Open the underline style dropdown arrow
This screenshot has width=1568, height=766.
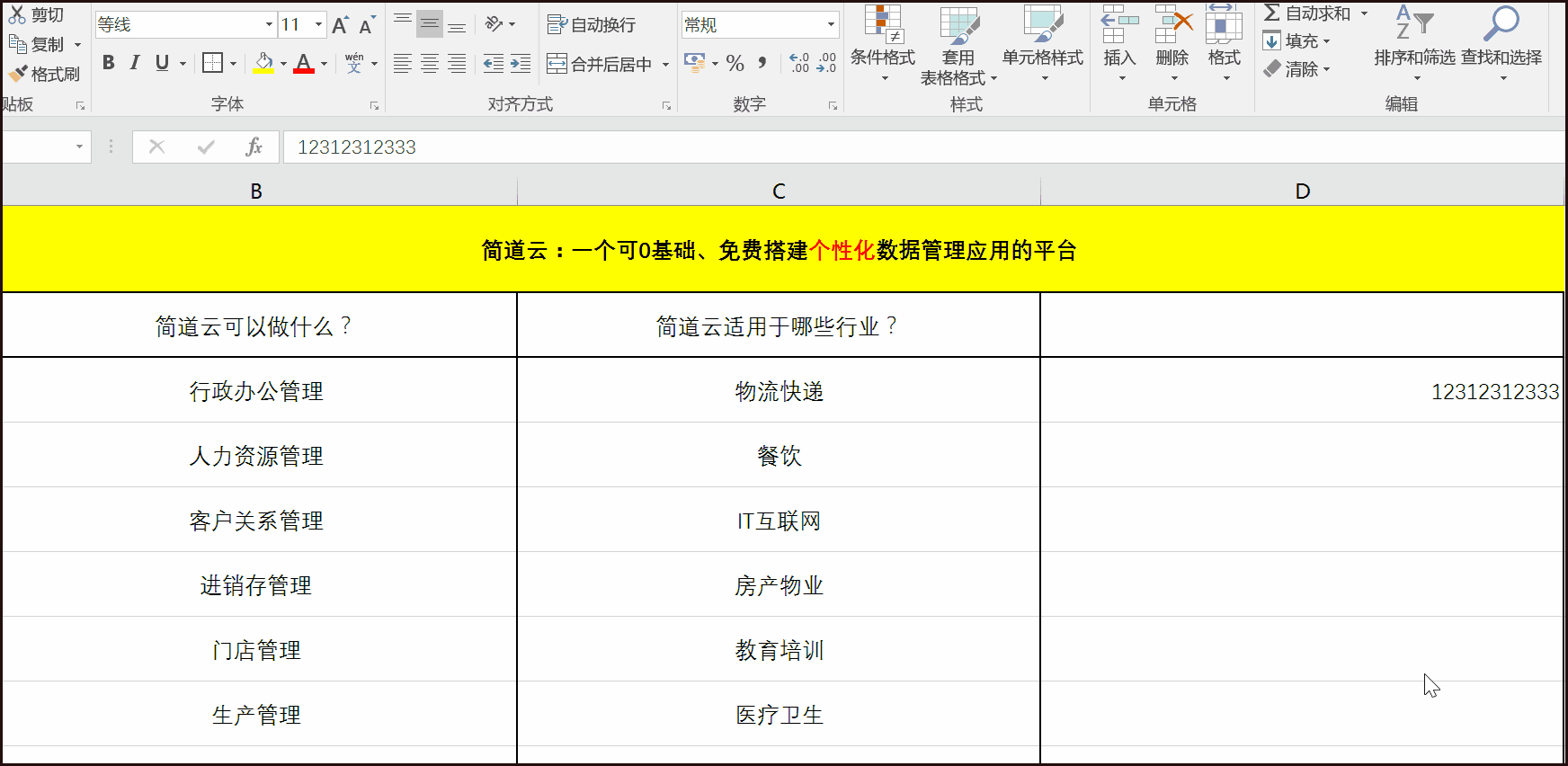coord(183,64)
